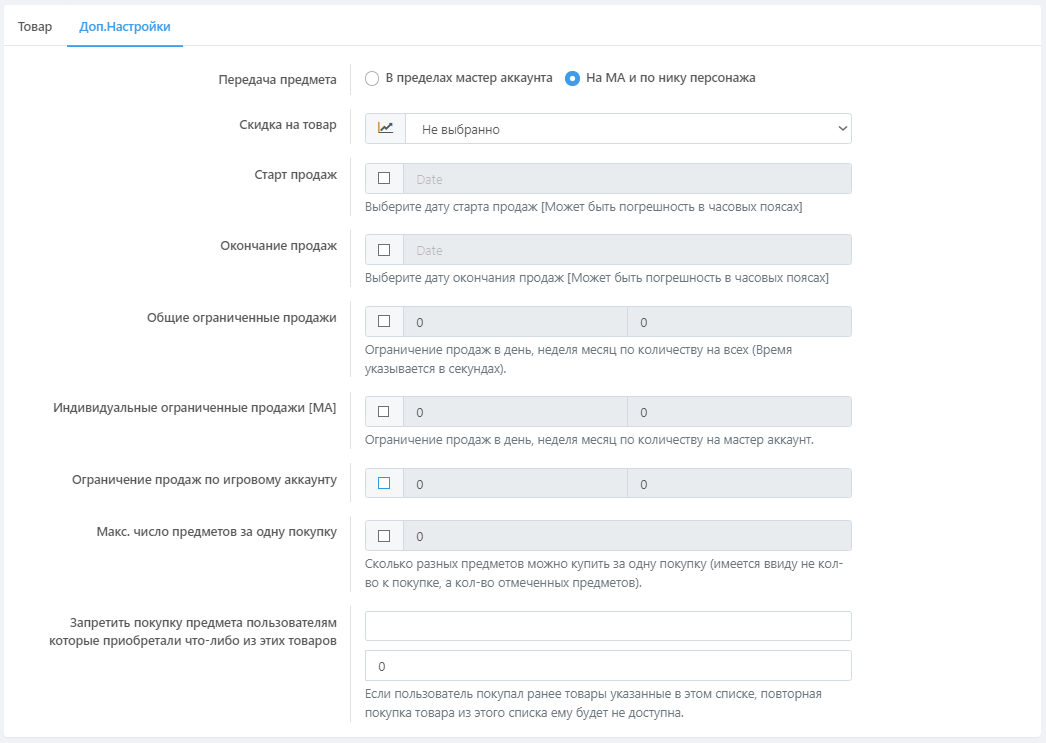This screenshot has height=743, width=1046.
Task: Click second Общие ограниченные продажи number field
Action: tap(739, 322)
